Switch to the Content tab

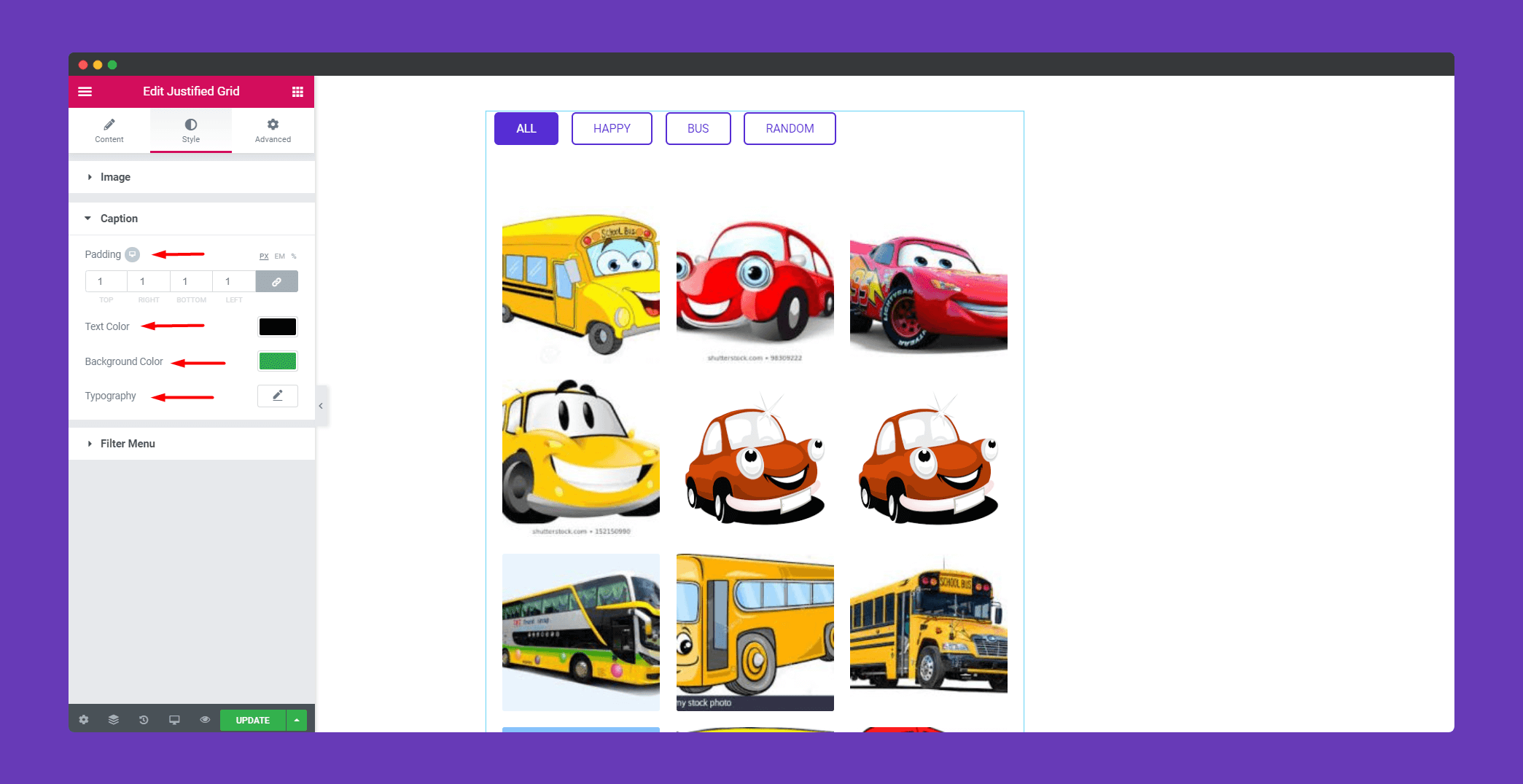[109, 130]
